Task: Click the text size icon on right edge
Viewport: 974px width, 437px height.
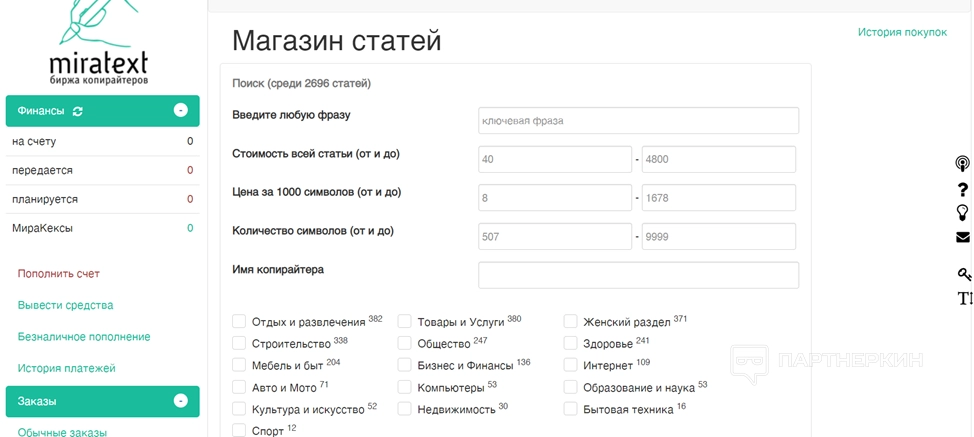Action: point(965,298)
